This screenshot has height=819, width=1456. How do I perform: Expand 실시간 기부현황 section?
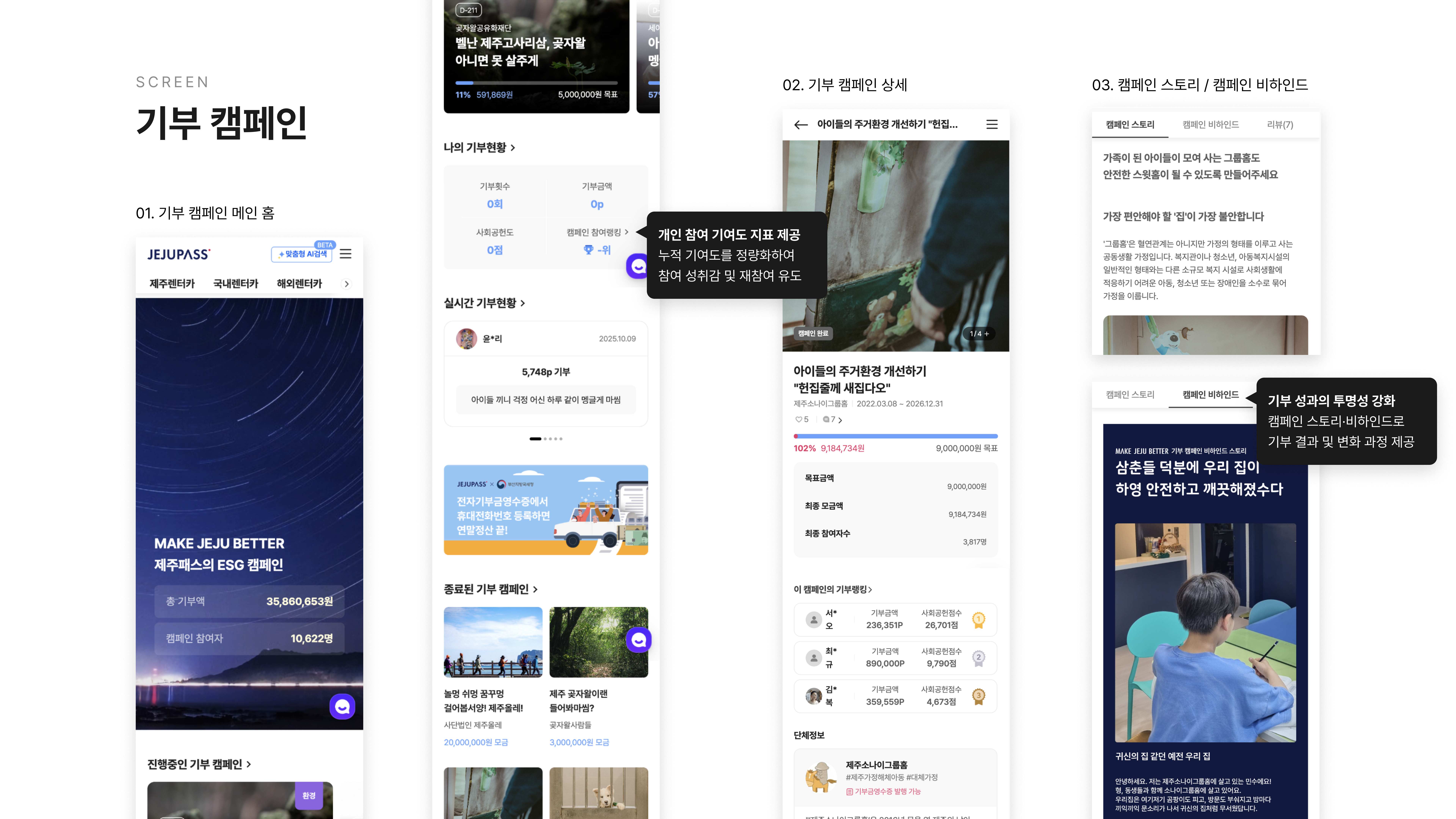point(484,303)
